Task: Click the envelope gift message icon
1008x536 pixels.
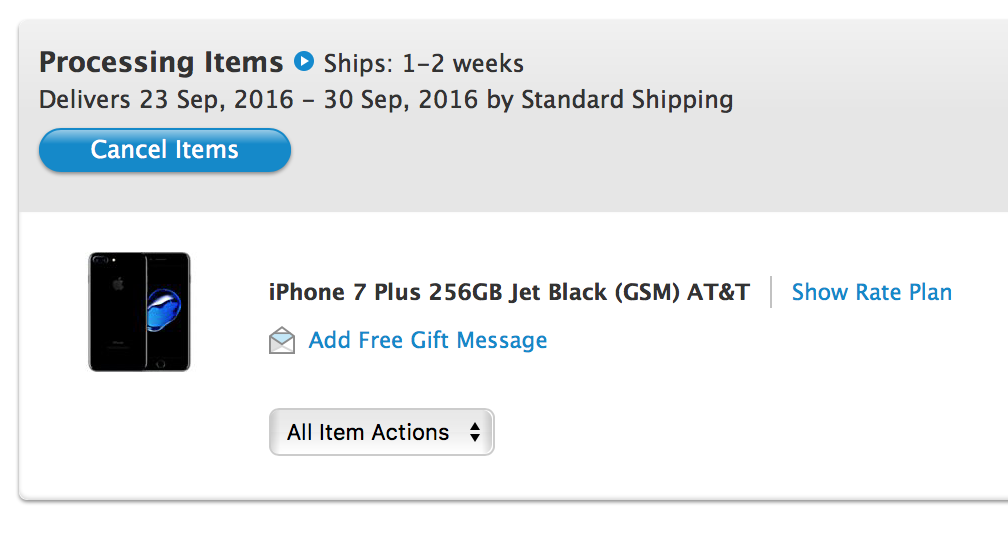Action: pyautogui.click(x=282, y=340)
